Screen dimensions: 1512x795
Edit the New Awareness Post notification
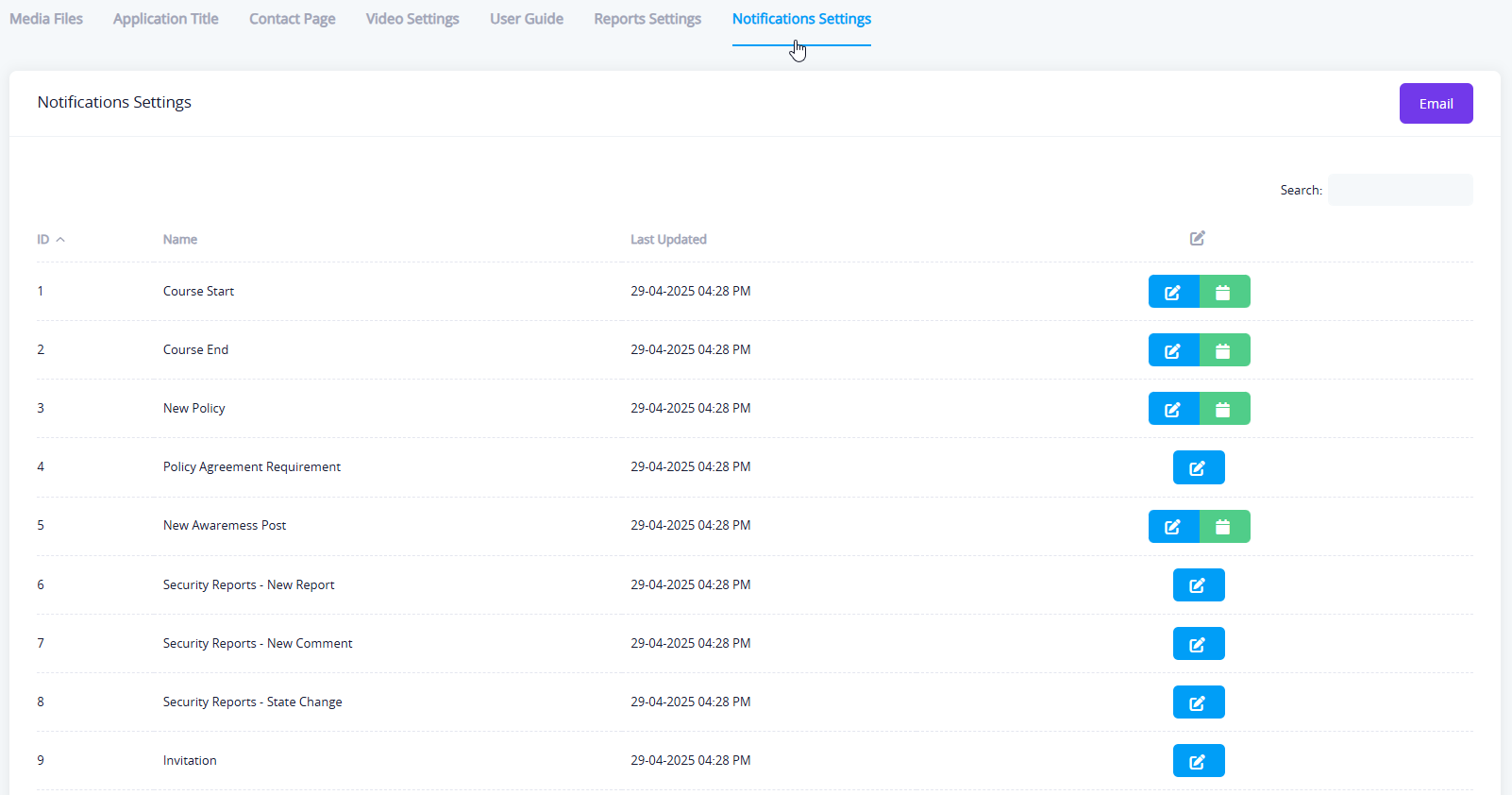coord(1173,526)
